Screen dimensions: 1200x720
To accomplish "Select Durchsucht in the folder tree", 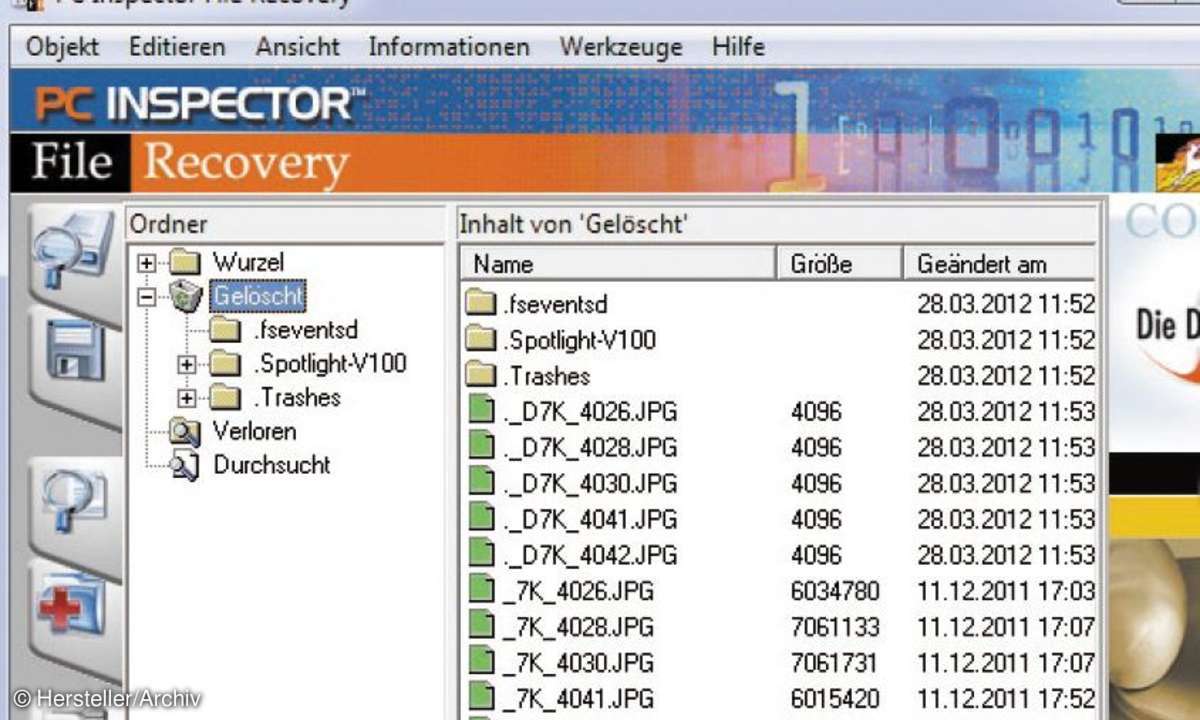I will click(x=271, y=465).
